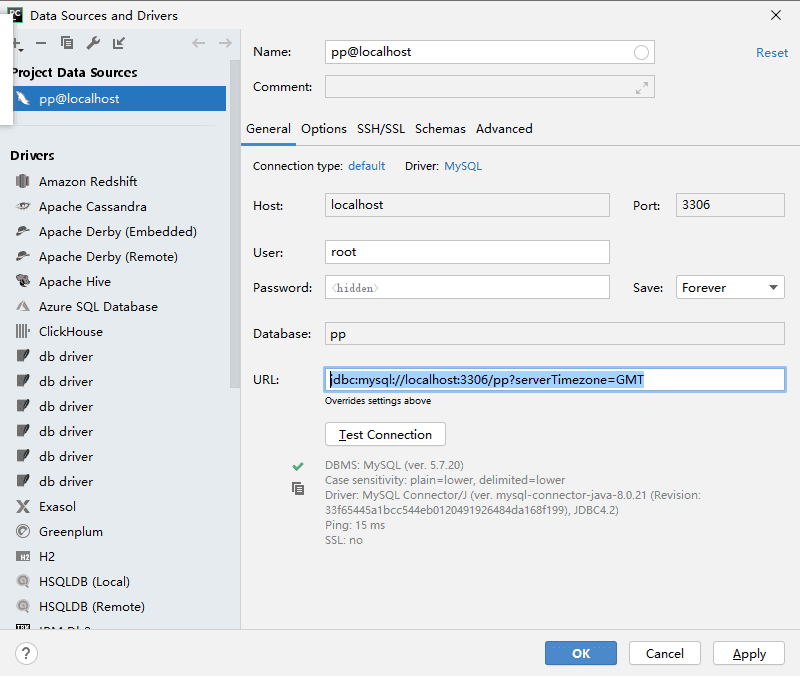Change the Driver MySQL link

[x=463, y=166]
